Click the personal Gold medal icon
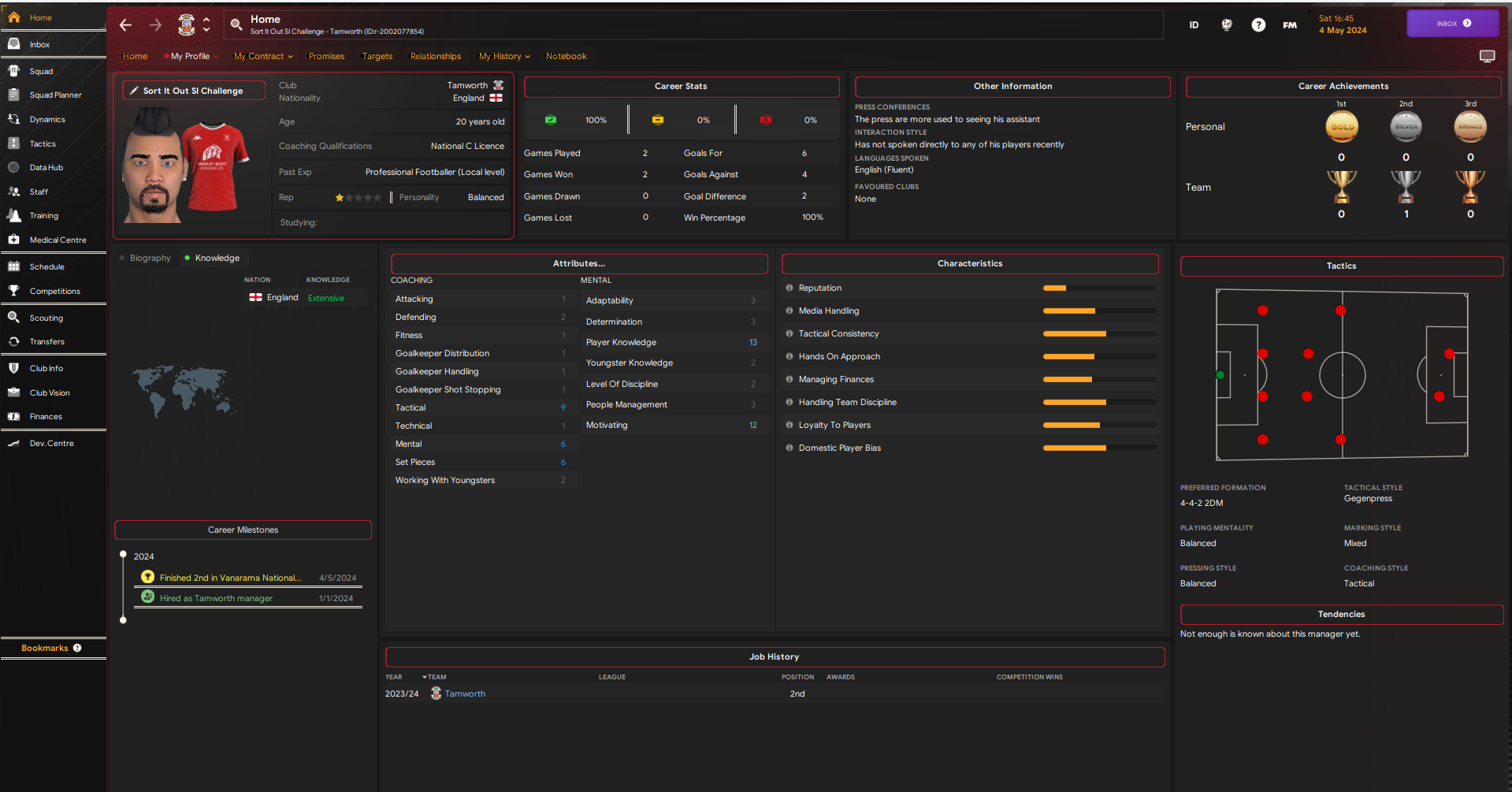The image size is (1512, 792). click(x=1342, y=126)
